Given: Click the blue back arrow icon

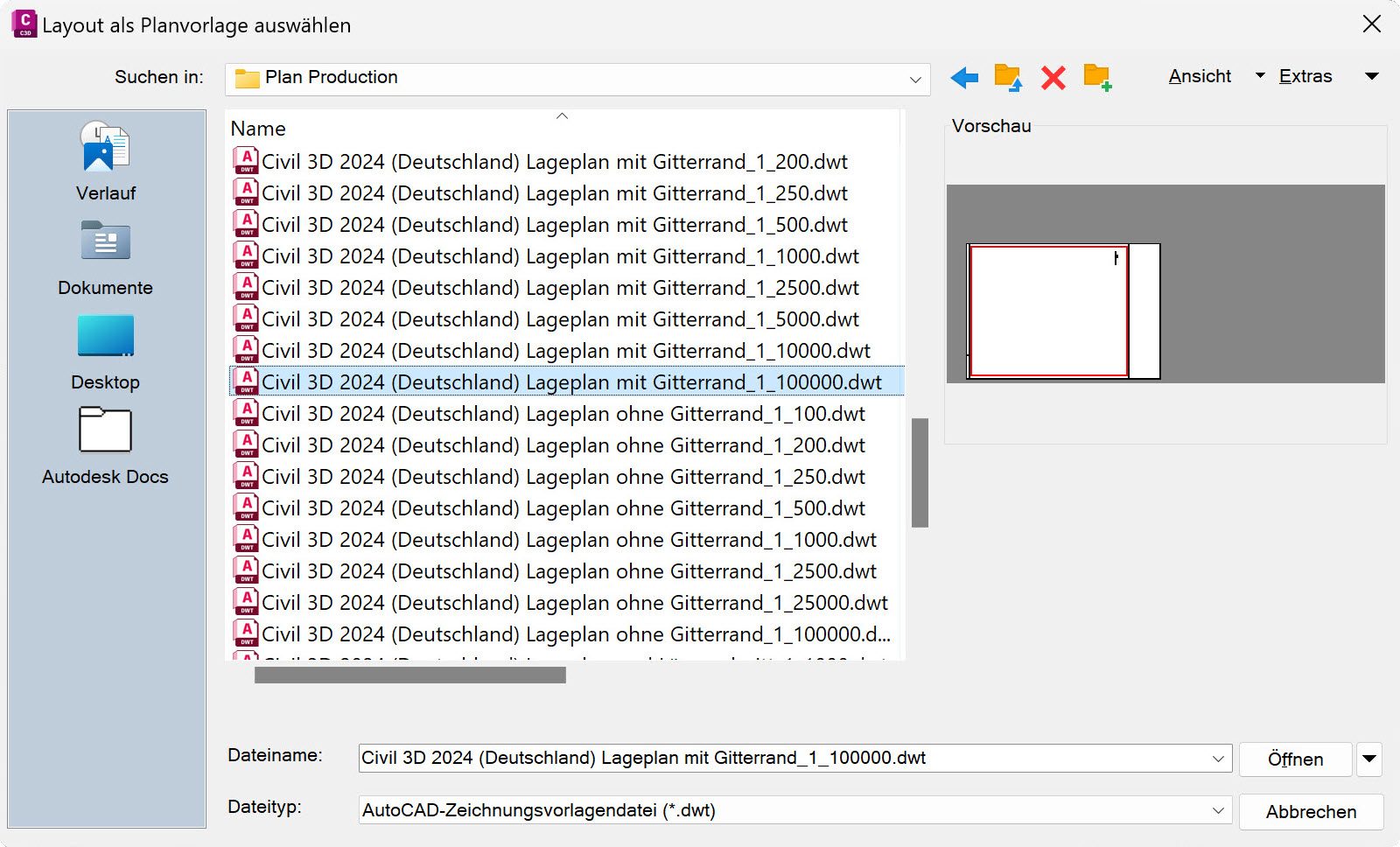Looking at the screenshot, I should point(964,78).
